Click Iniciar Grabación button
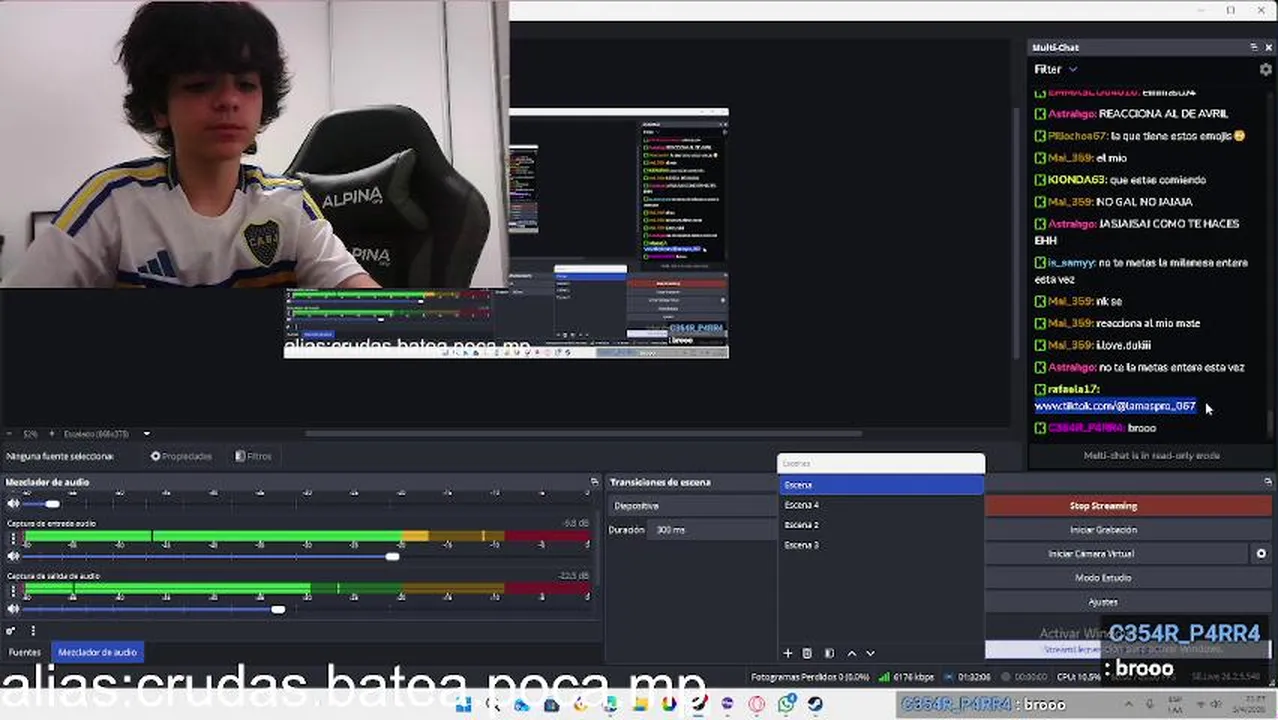The width and height of the screenshot is (1278, 720). tap(1103, 530)
